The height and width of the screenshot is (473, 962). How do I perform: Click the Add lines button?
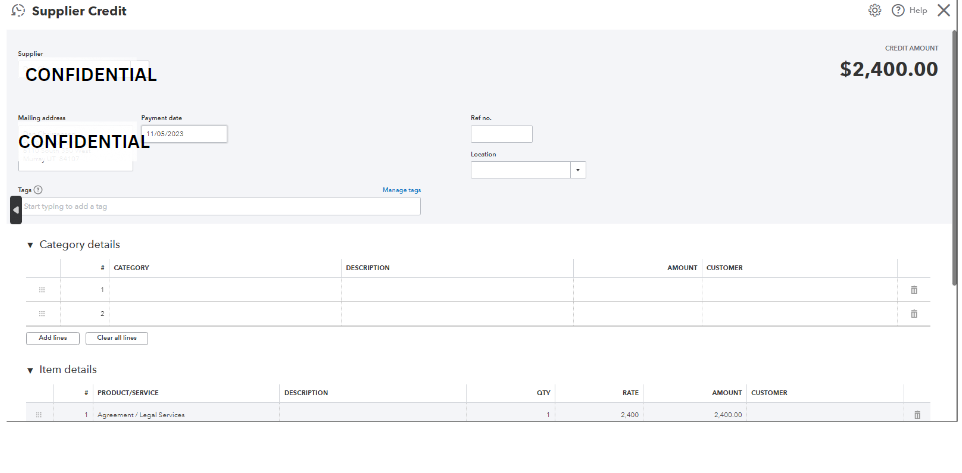tap(53, 338)
